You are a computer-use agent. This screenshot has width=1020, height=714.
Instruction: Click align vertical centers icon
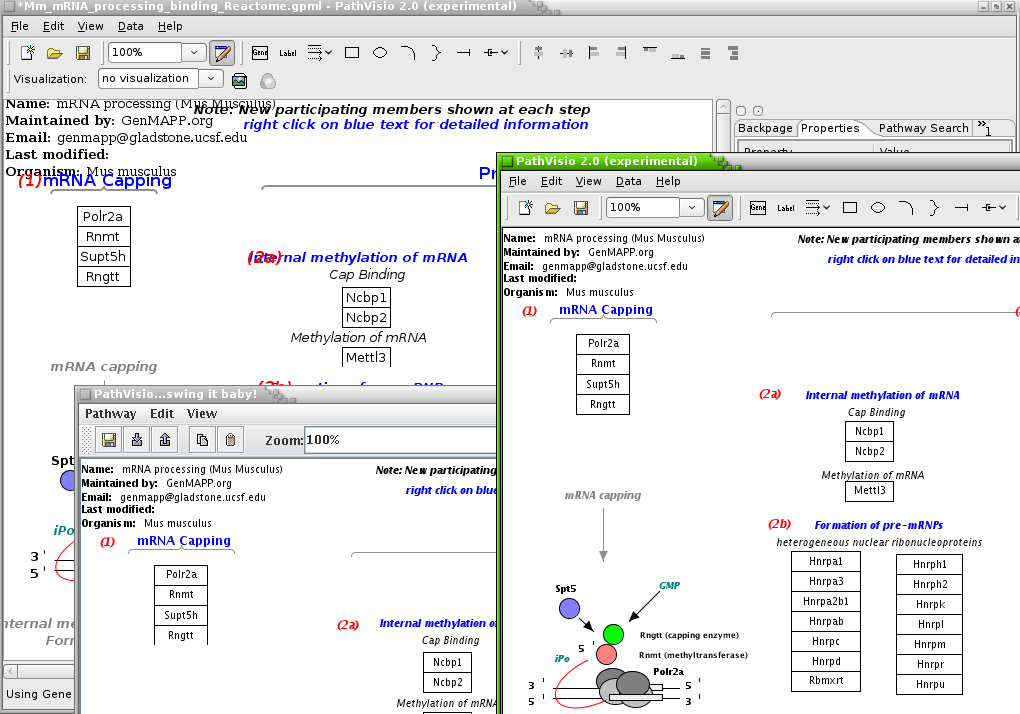point(538,53)
